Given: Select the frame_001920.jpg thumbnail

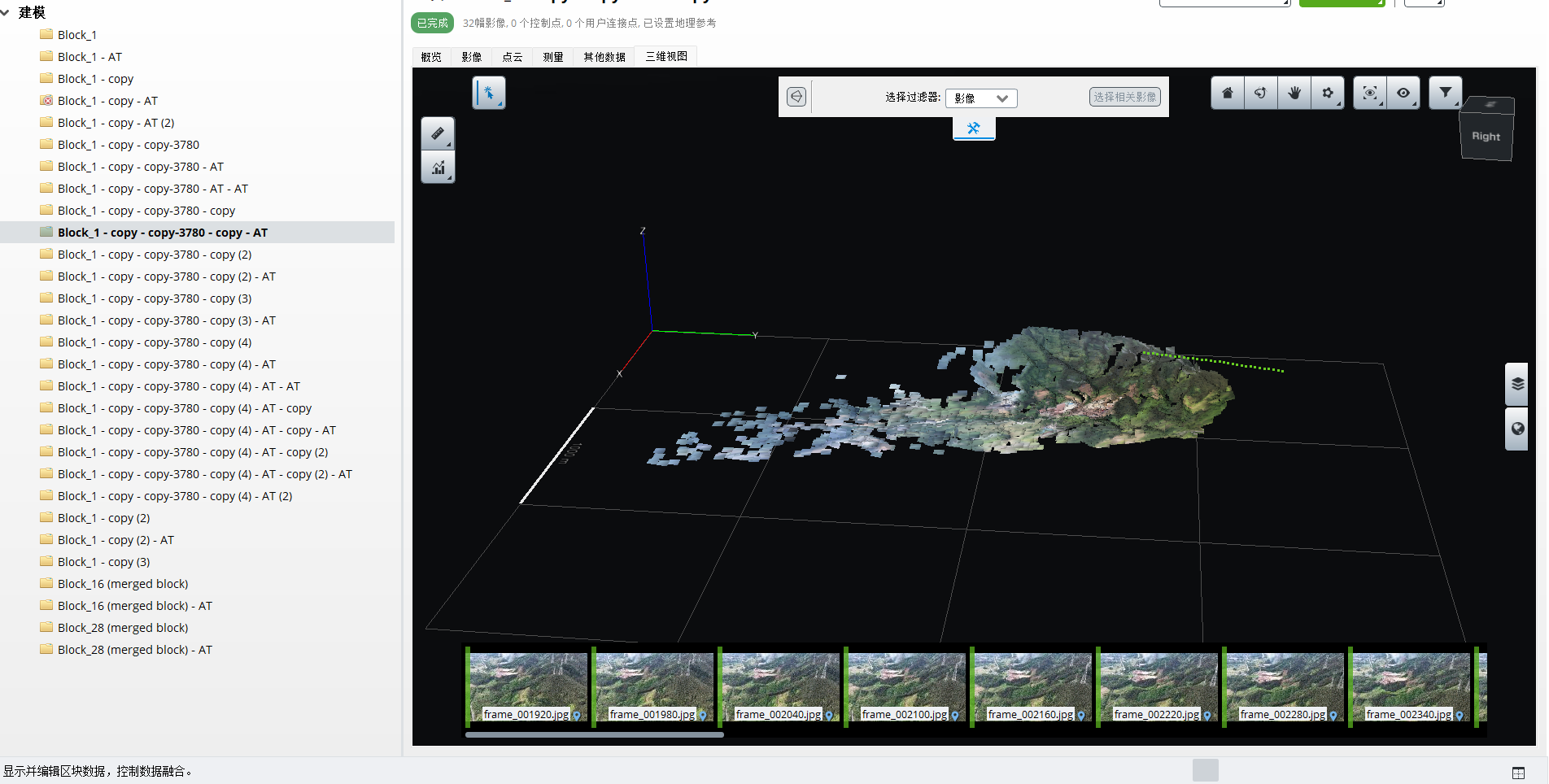Looking at the screenshot, I should tap(526, 686).
